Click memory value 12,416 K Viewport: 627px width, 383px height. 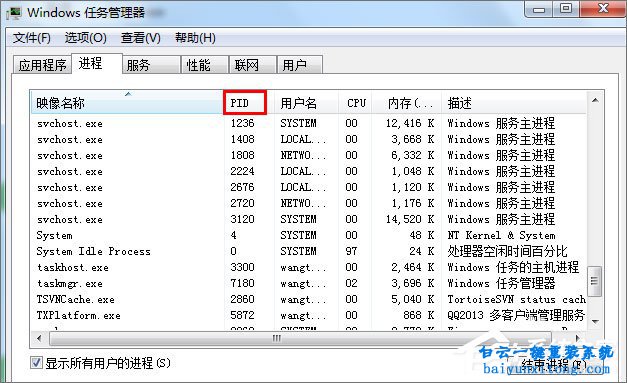coord(410,123)
